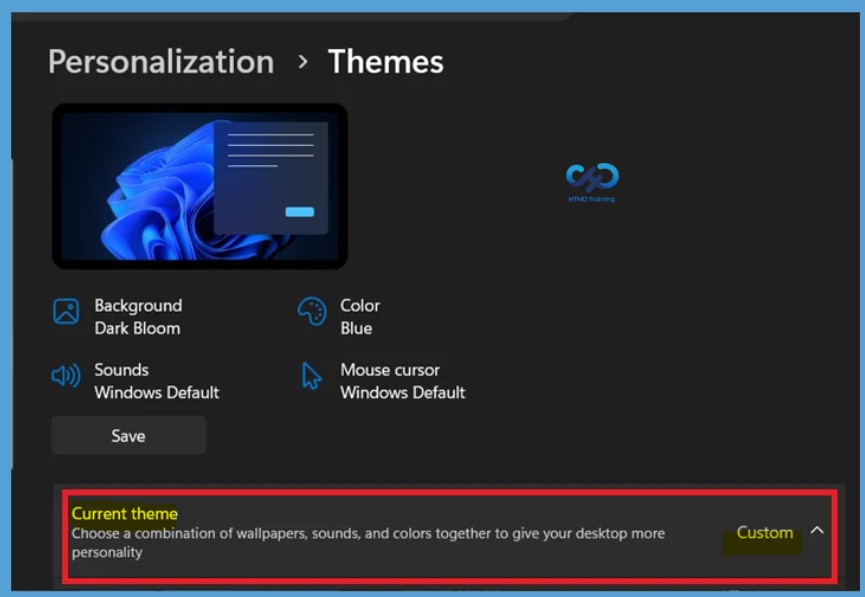
Task: Go back to Personalization breadcrumb
Action: (161, 61)
